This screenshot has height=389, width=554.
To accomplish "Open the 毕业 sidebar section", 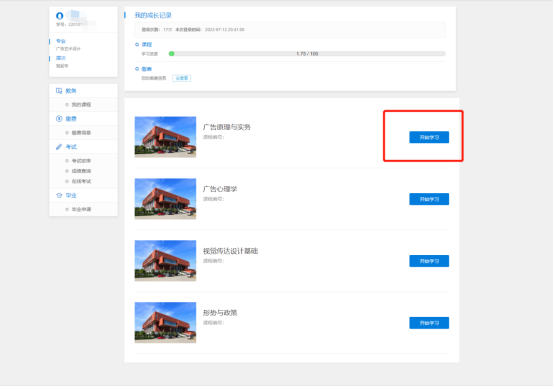I will (x=83, y=195).
